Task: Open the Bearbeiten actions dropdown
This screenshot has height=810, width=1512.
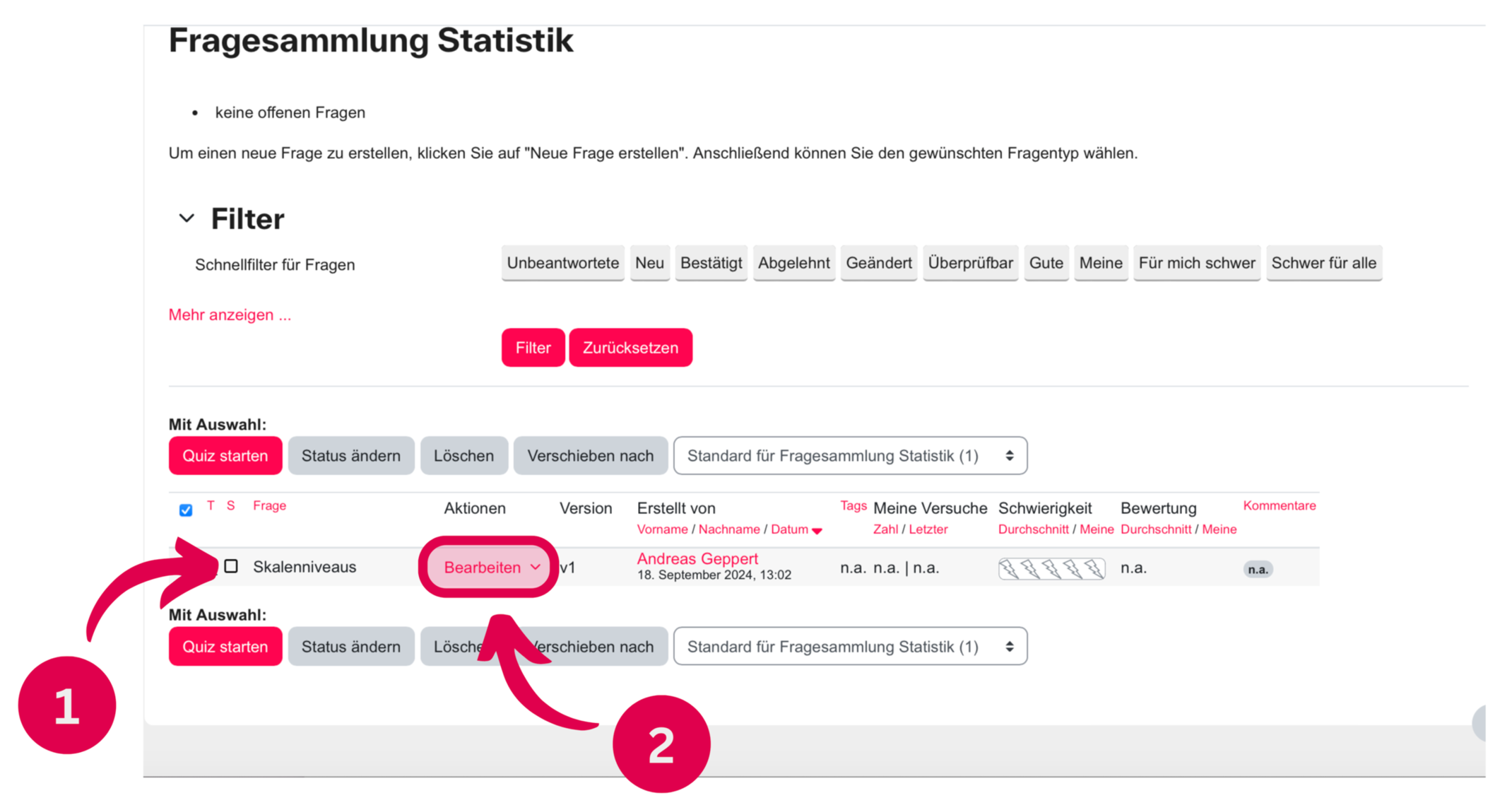Action: (x=490, y=567)
